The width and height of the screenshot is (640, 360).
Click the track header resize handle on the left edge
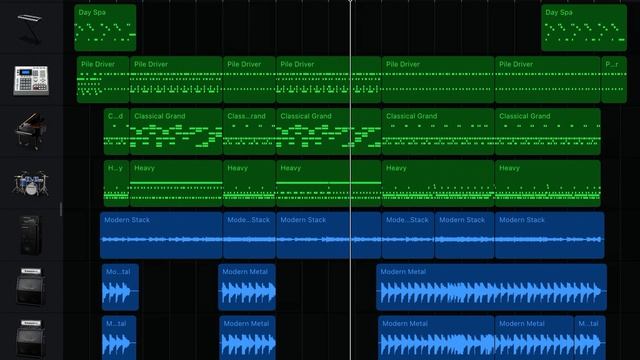[x=61, y=209]
